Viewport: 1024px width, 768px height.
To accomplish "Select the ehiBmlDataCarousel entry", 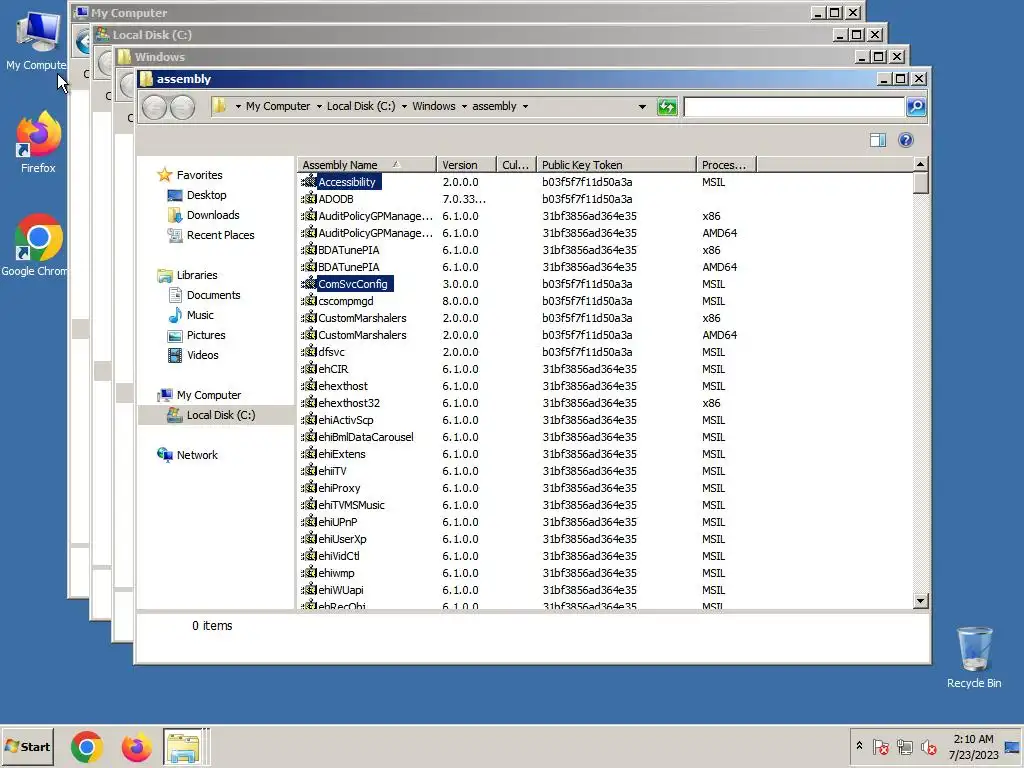I will tap(366, 437).
